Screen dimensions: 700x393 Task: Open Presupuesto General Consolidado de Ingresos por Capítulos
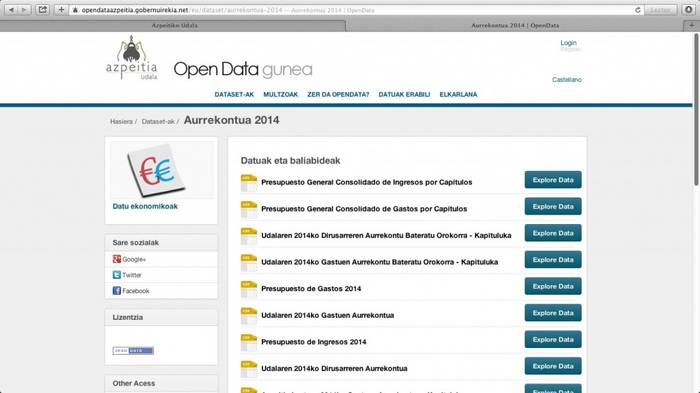pos(367,182)
